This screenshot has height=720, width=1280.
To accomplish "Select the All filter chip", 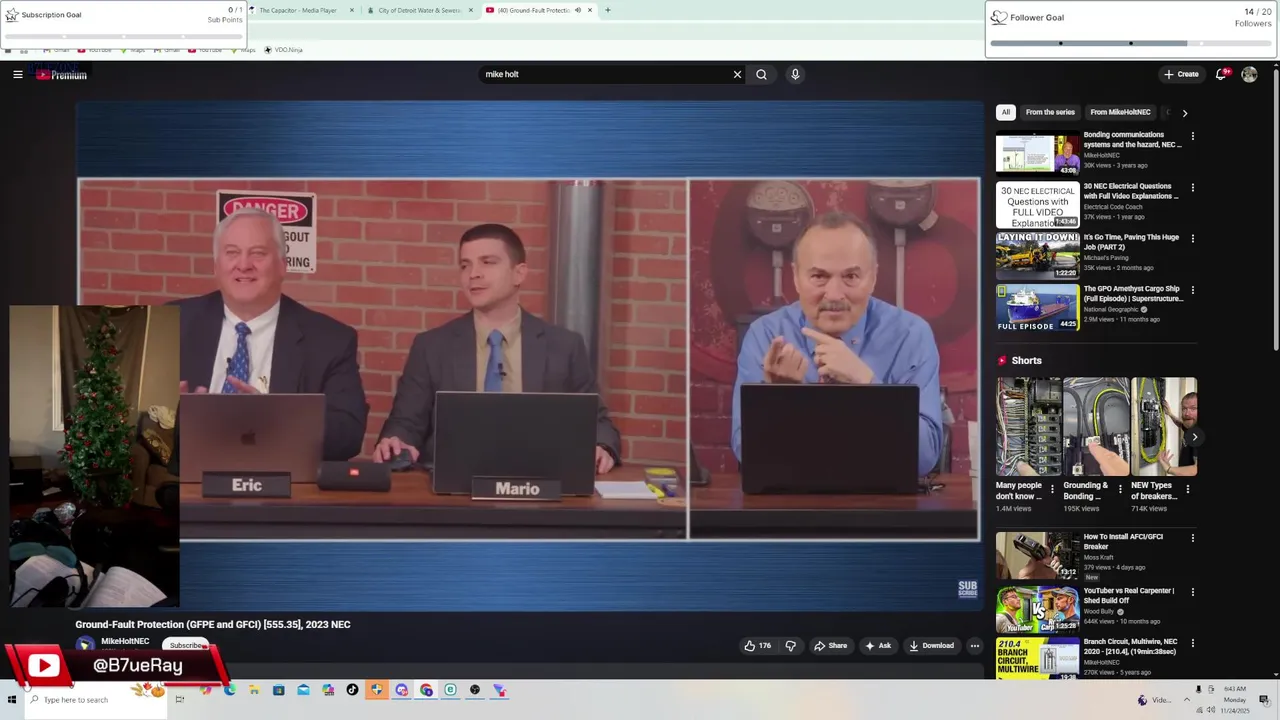I will point(1006,112).
